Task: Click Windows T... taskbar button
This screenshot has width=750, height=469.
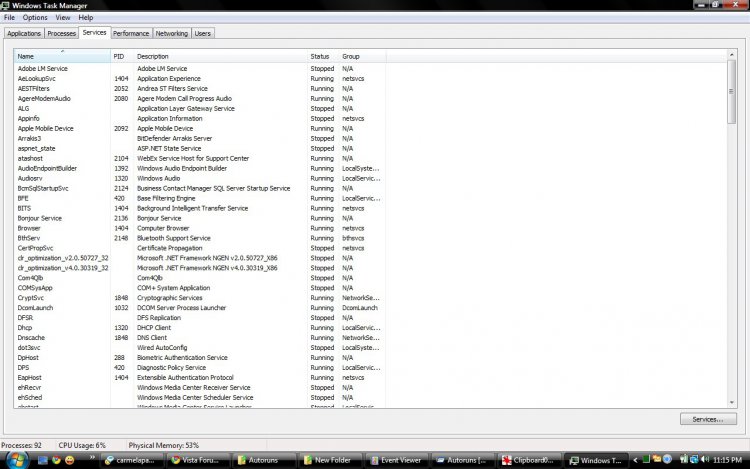Action: [595, 460]
